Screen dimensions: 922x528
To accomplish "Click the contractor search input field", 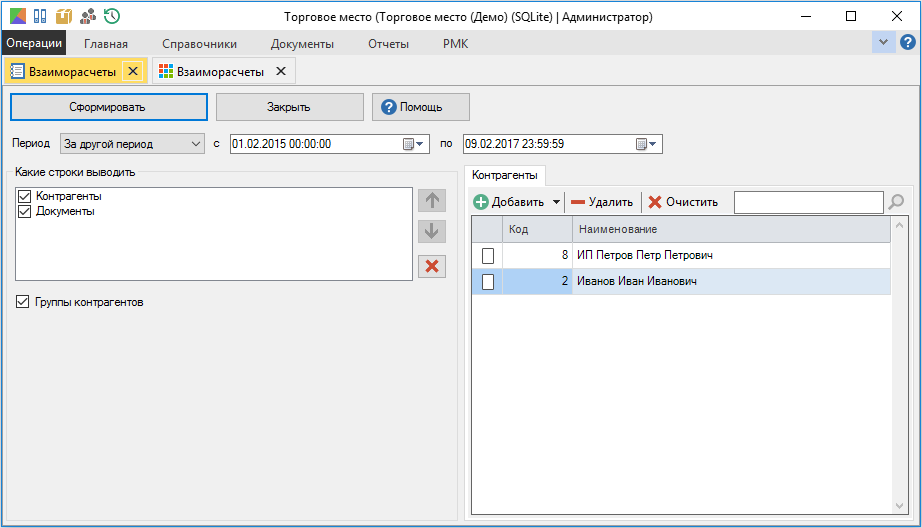I will (809, 202).
